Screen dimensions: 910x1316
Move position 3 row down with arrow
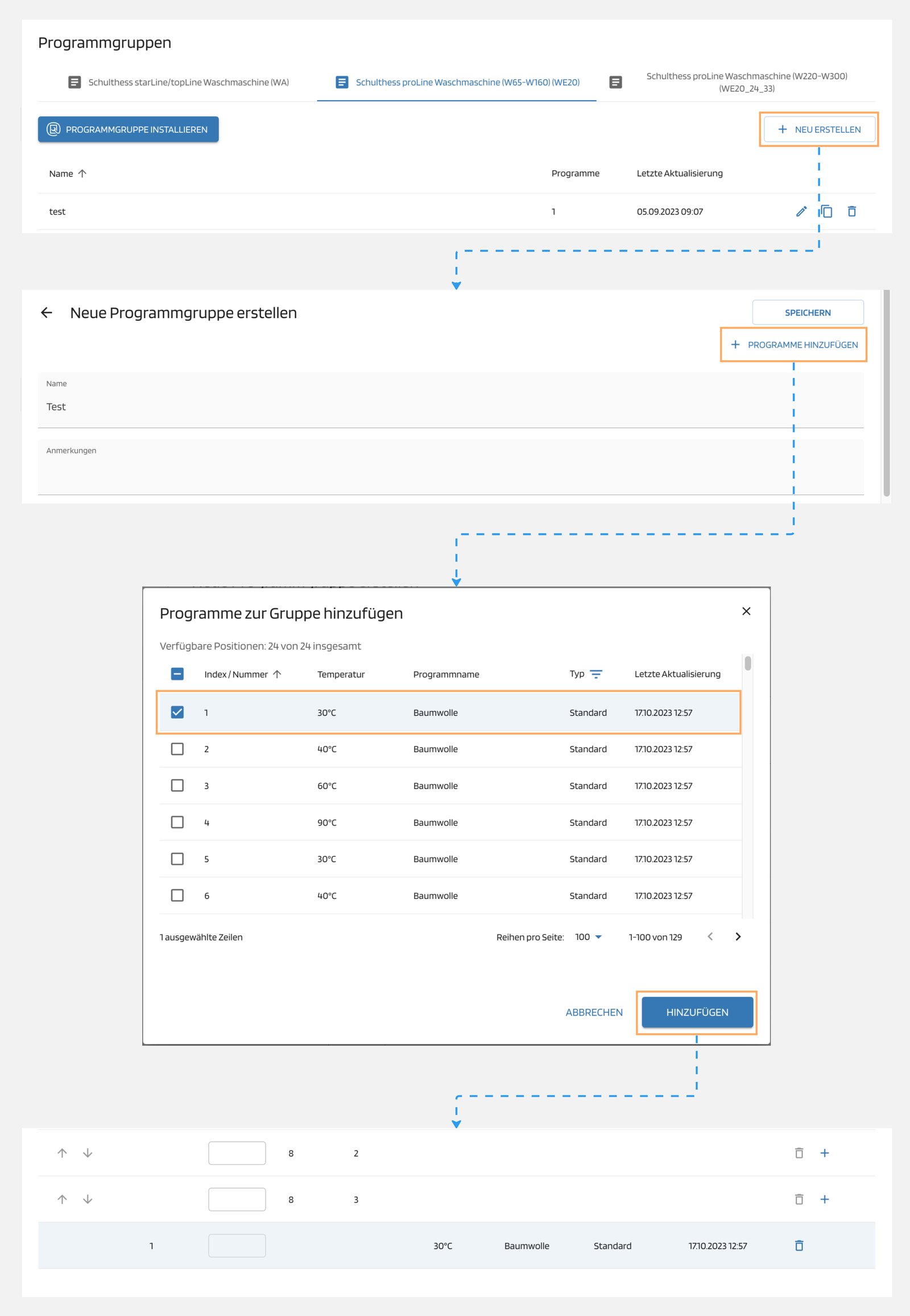click(x=88, y=1199)
